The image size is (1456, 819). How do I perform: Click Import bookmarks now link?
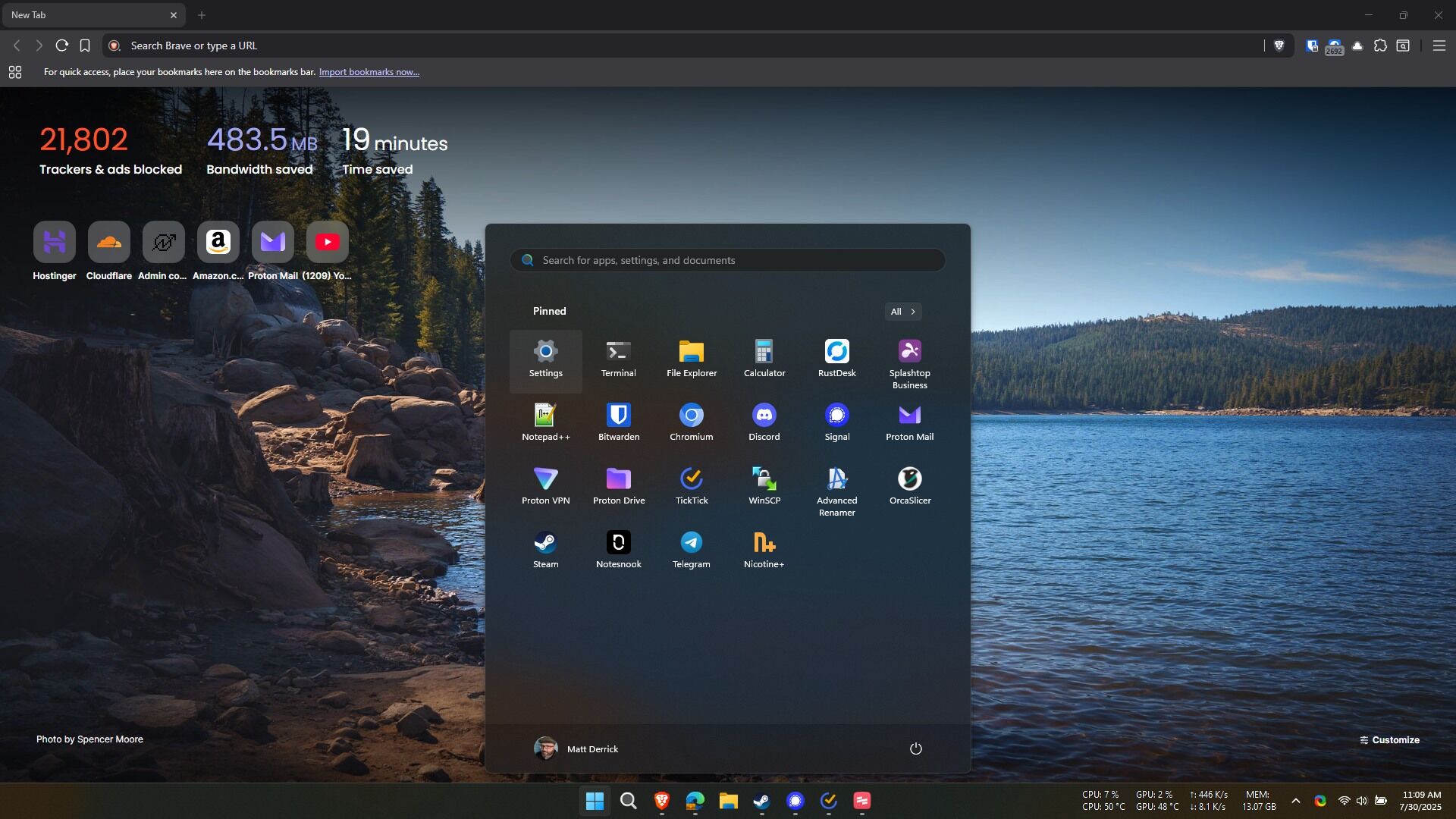(x=369, y=72)
